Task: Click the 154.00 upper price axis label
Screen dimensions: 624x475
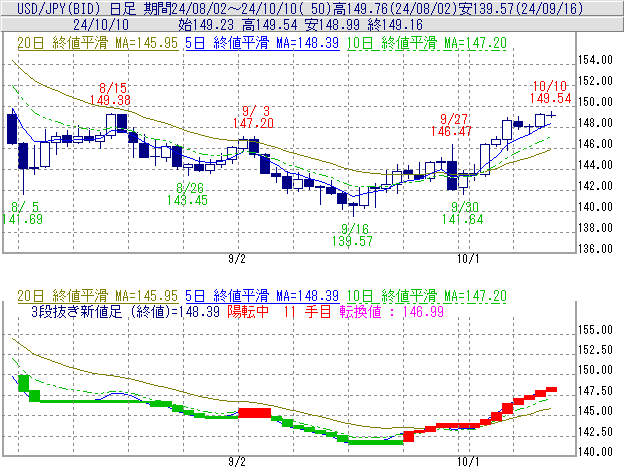Action: (595, 60)
